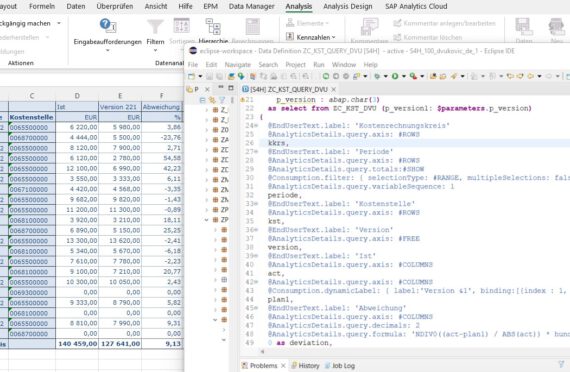Open the Run icon's dropdown arrow
The height and width of the screenshot is (372, 570).
coord(404,76)
